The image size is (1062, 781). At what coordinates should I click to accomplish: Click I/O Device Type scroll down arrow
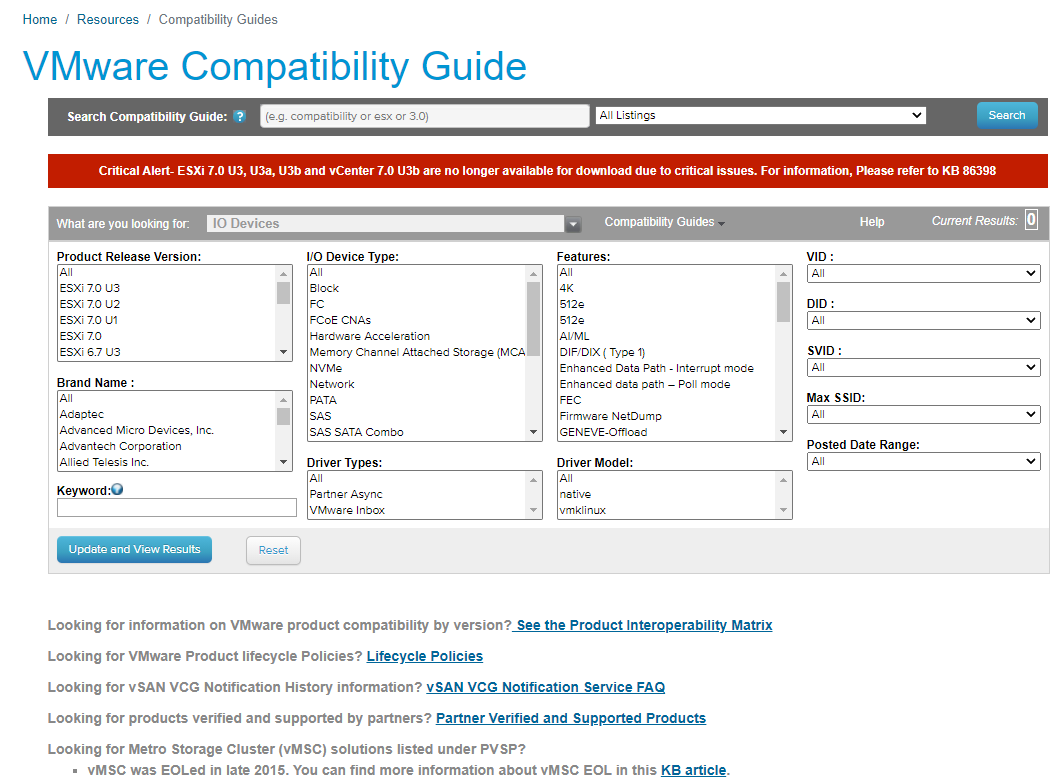(x=534, y=432)
